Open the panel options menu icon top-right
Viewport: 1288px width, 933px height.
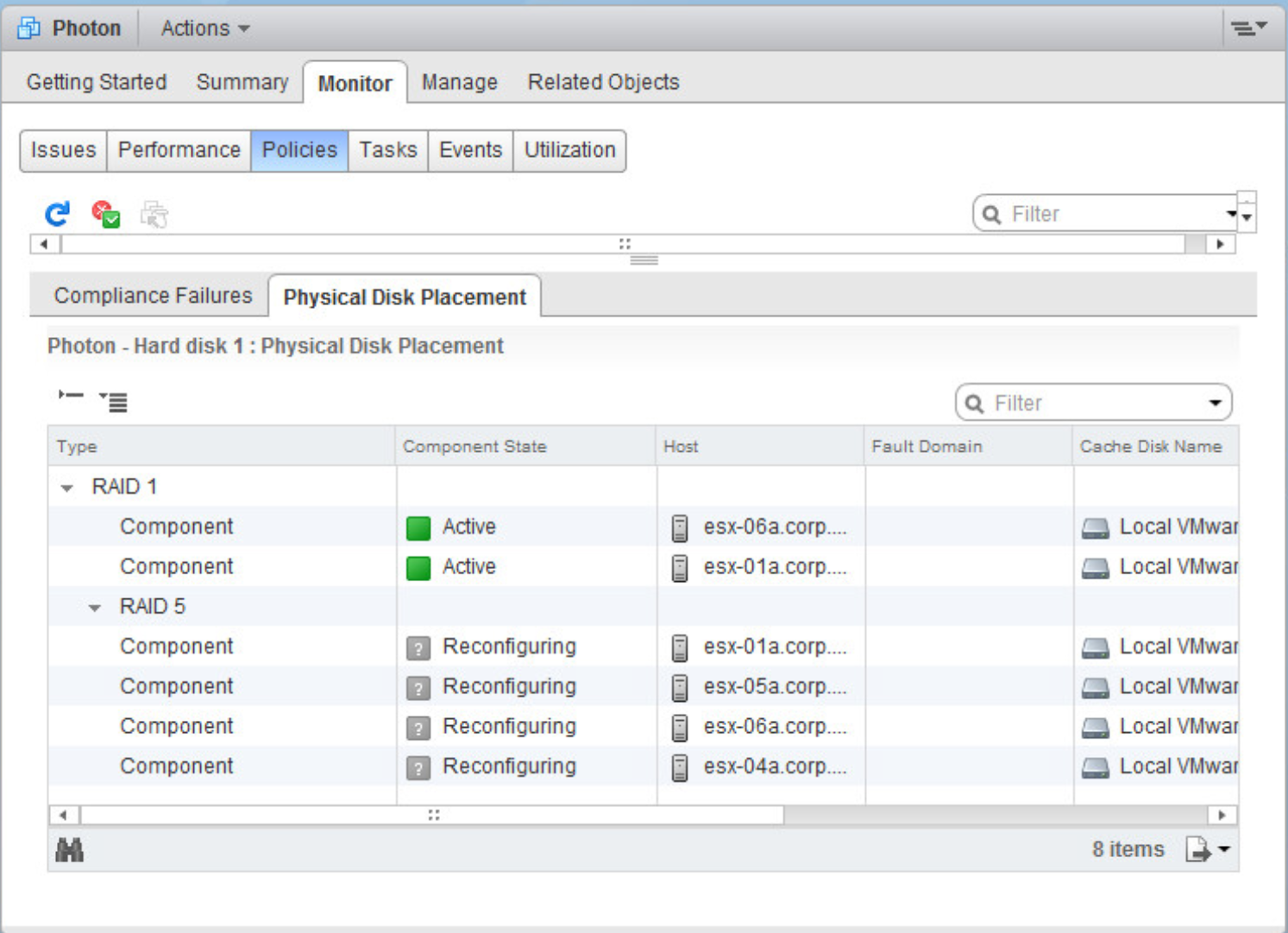[1247, 28]
